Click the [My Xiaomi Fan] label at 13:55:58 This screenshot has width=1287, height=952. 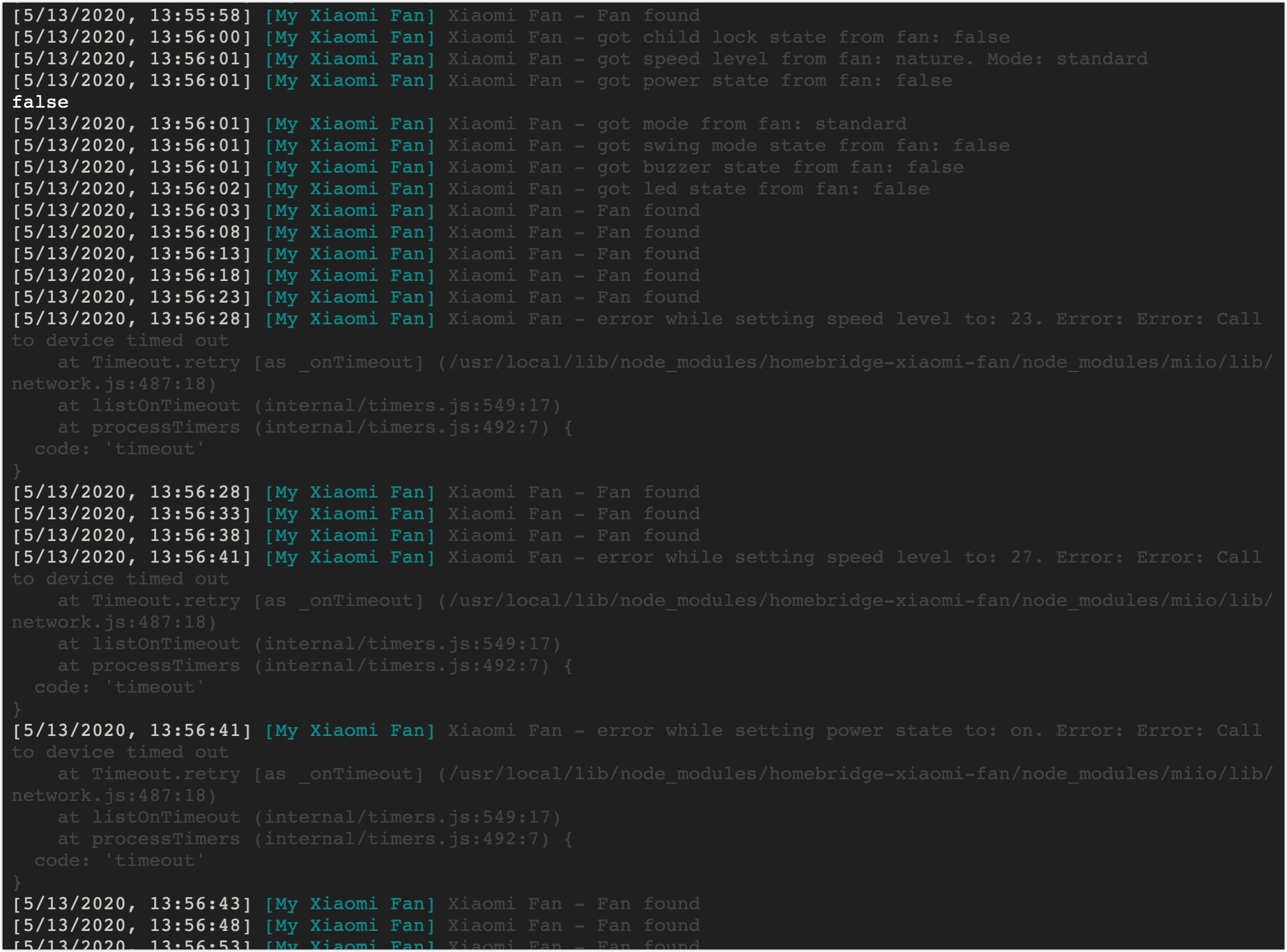349,15
